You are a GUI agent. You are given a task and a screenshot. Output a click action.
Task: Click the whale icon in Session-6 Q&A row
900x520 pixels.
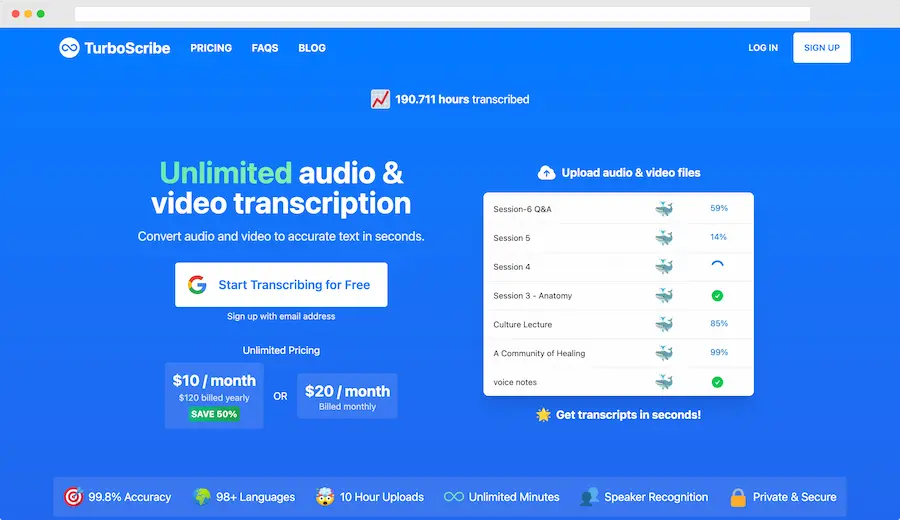coord(664,209)
